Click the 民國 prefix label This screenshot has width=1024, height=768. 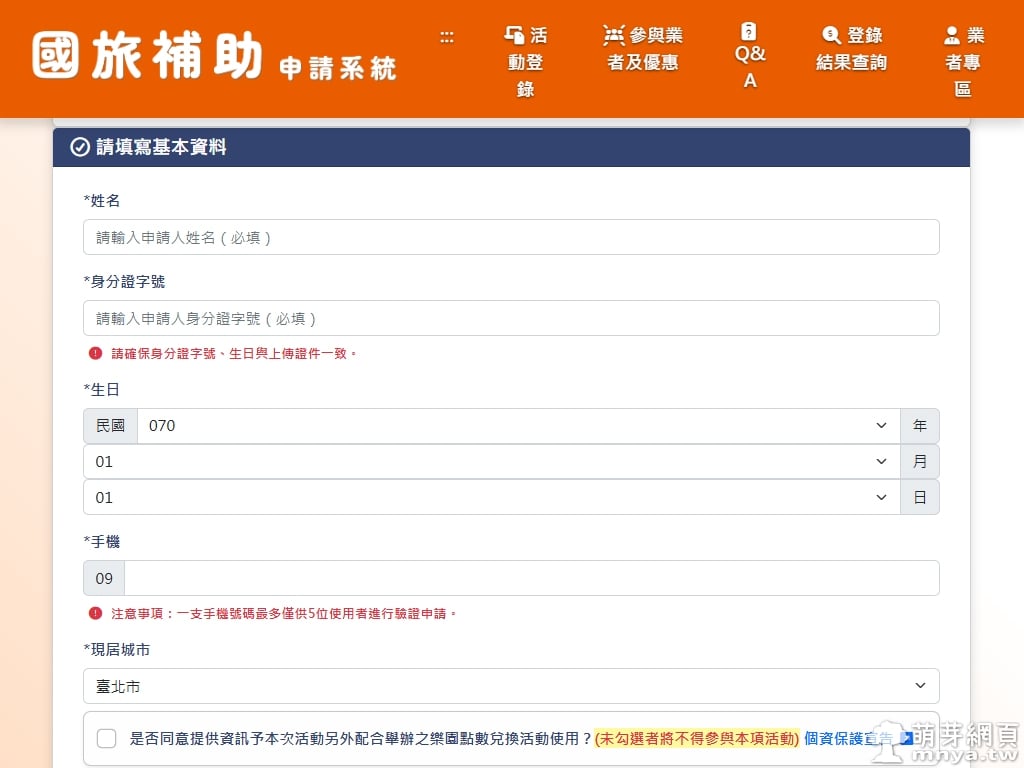pos(110,426)
